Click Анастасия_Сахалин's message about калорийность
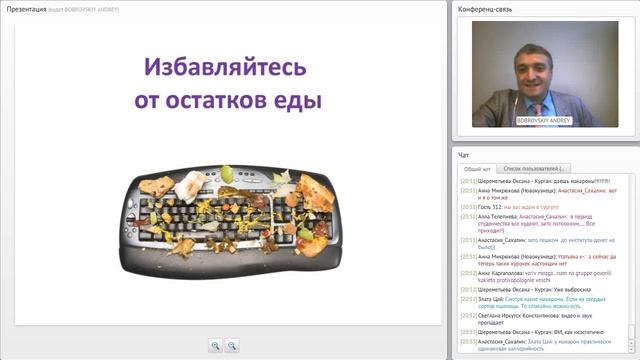Viewport: 640px width, 360px height. pos(536,345)
